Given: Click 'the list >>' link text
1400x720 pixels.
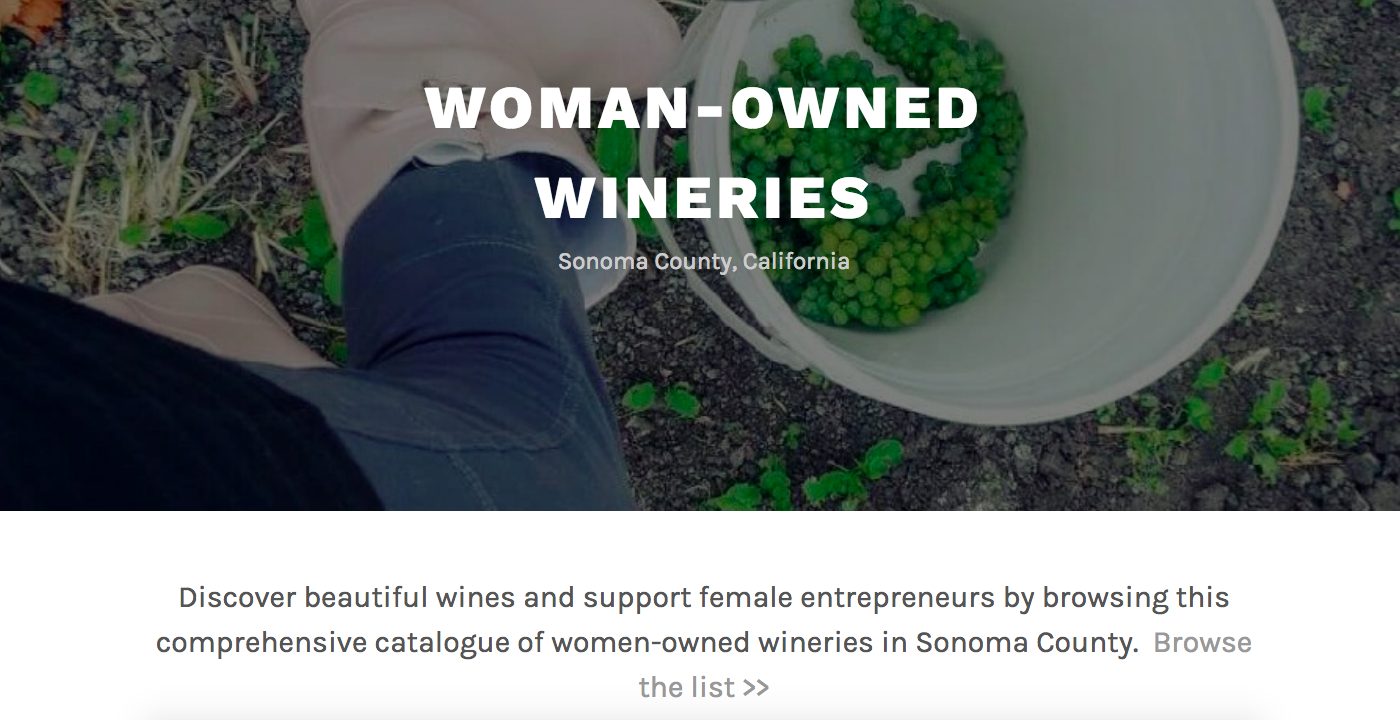Looking at the screenshot, I should tap(704, 688).
